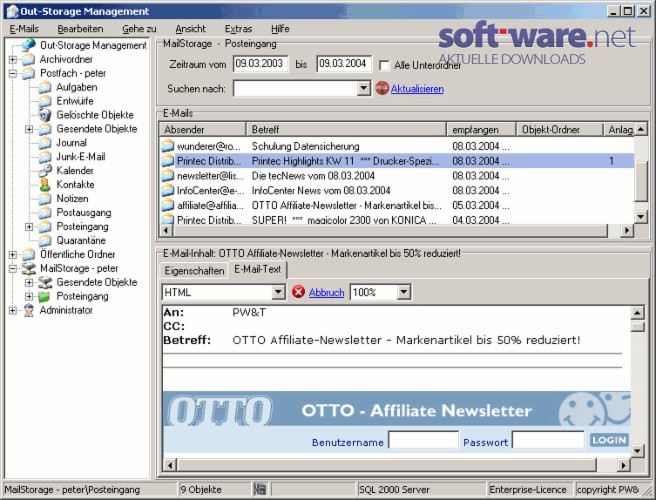
Task: Open the Hilfe menu
Action: (x=280, y=29)
